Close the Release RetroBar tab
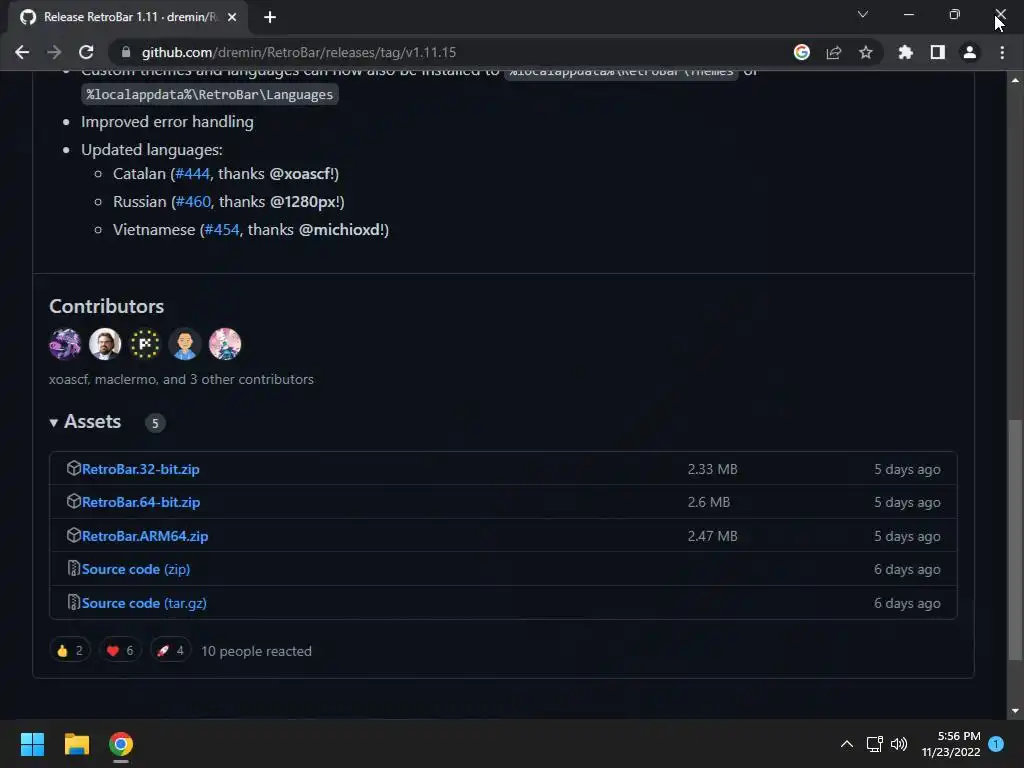This screenshot has height=768, width=1024. (232, 18)
